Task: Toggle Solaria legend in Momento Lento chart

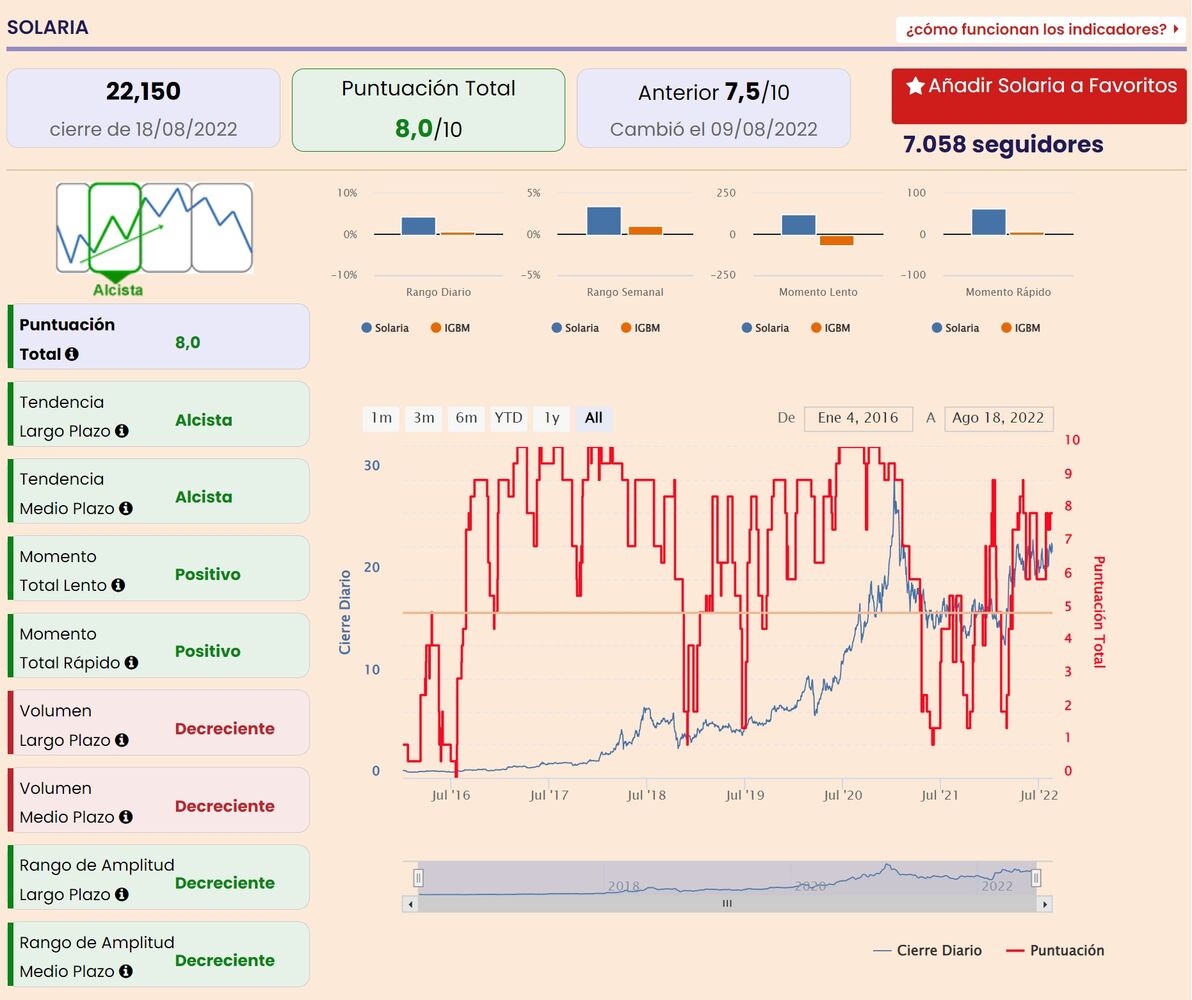Action: pyautogui.click(x=765, y=329)
